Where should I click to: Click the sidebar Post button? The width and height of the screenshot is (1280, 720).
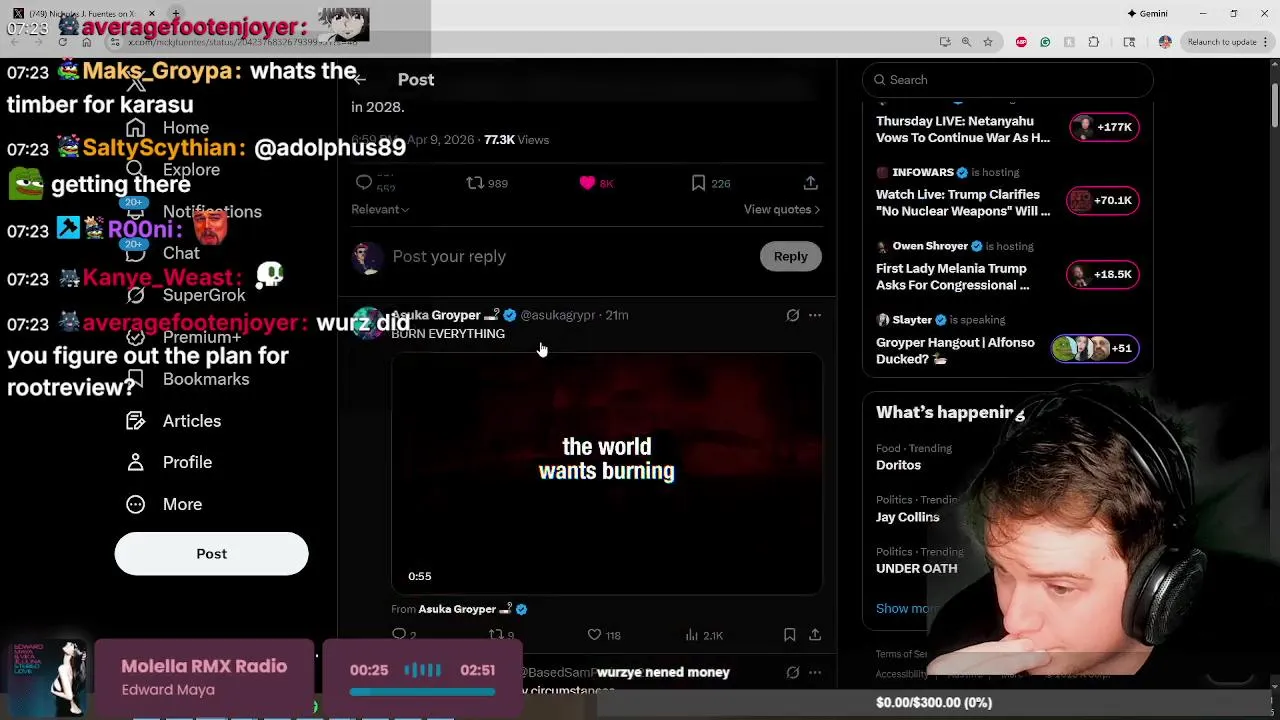(x=211, y=554)
